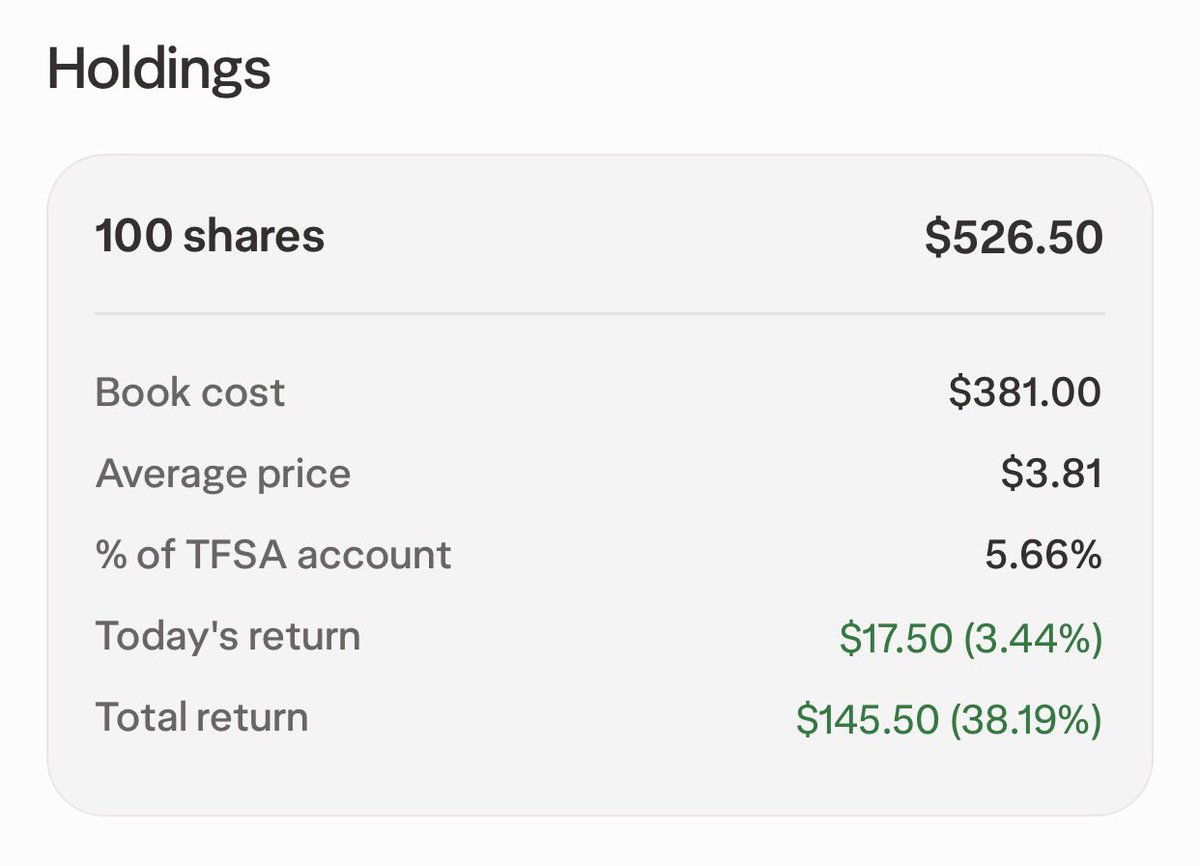Viewport: 1200px width, 866px height.
Task: Click the $3.81 average price value
Action: tap(1051, 473)
